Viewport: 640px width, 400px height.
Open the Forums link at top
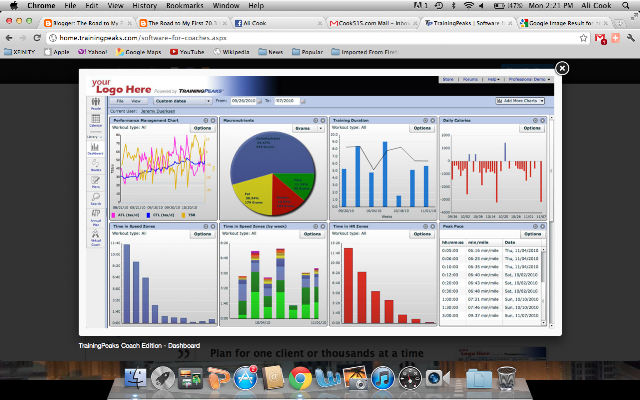pos(470,80)
